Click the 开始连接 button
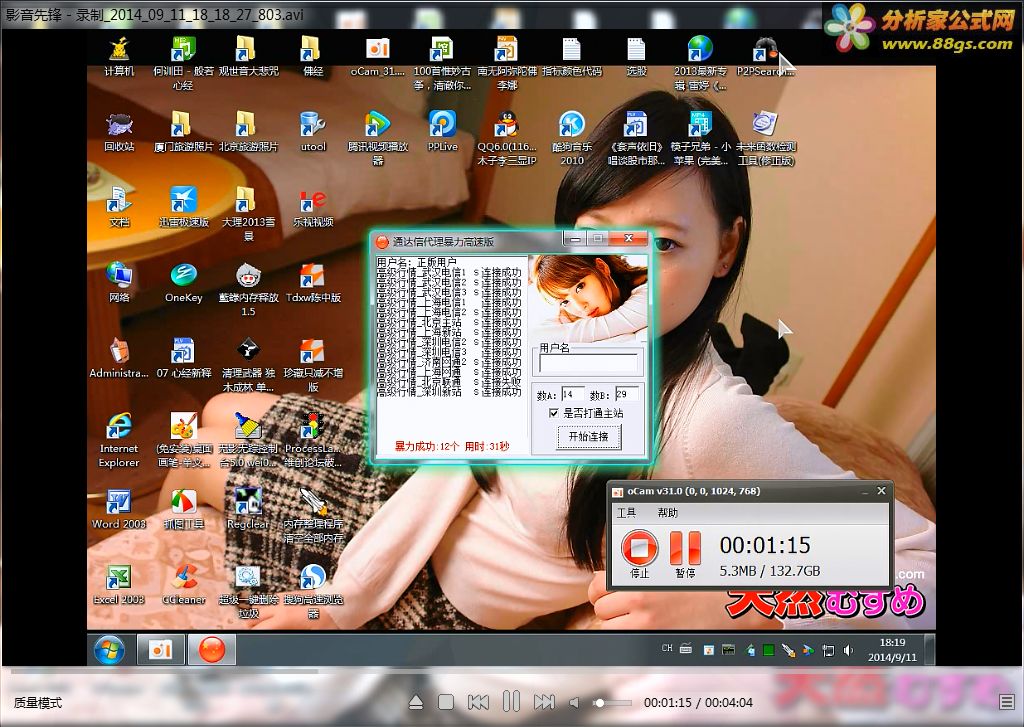Image resolution: width=1024 pixels, height=727 pixels. (x=588, y=436)
